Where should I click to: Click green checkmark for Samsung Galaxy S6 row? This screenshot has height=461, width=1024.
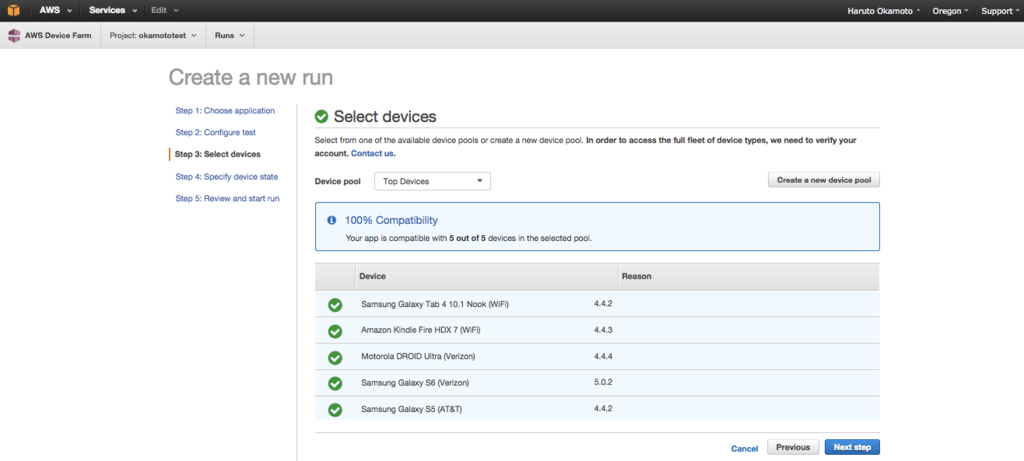pyautogui.click(x=335, y=383)
